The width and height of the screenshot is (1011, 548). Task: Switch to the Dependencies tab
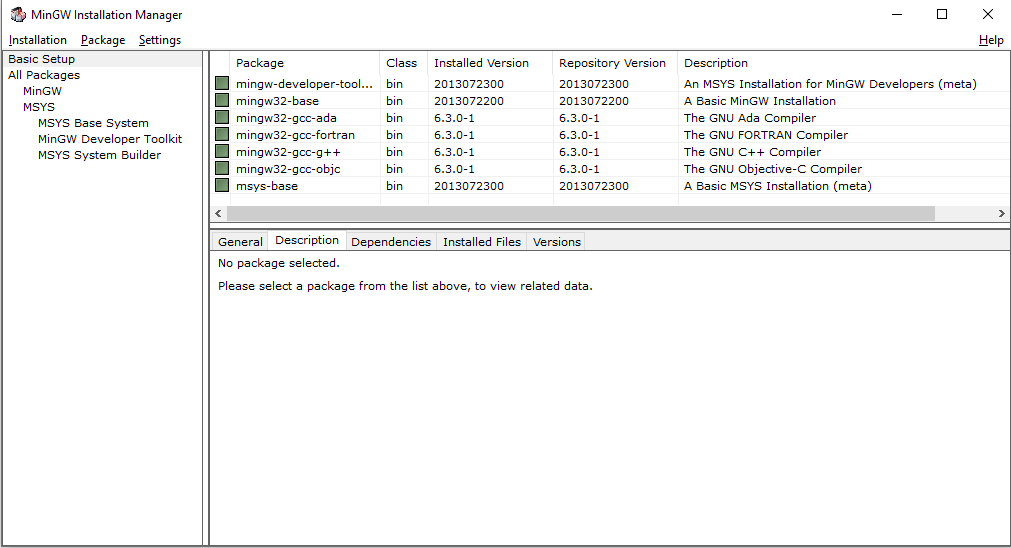click(391, 242)
